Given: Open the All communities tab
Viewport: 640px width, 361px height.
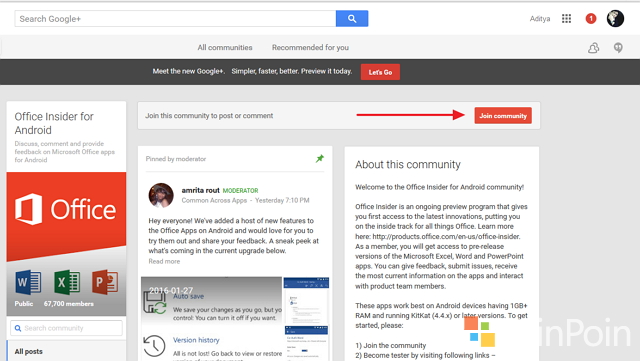Looking at the screenshot, I should click(225, 47).
